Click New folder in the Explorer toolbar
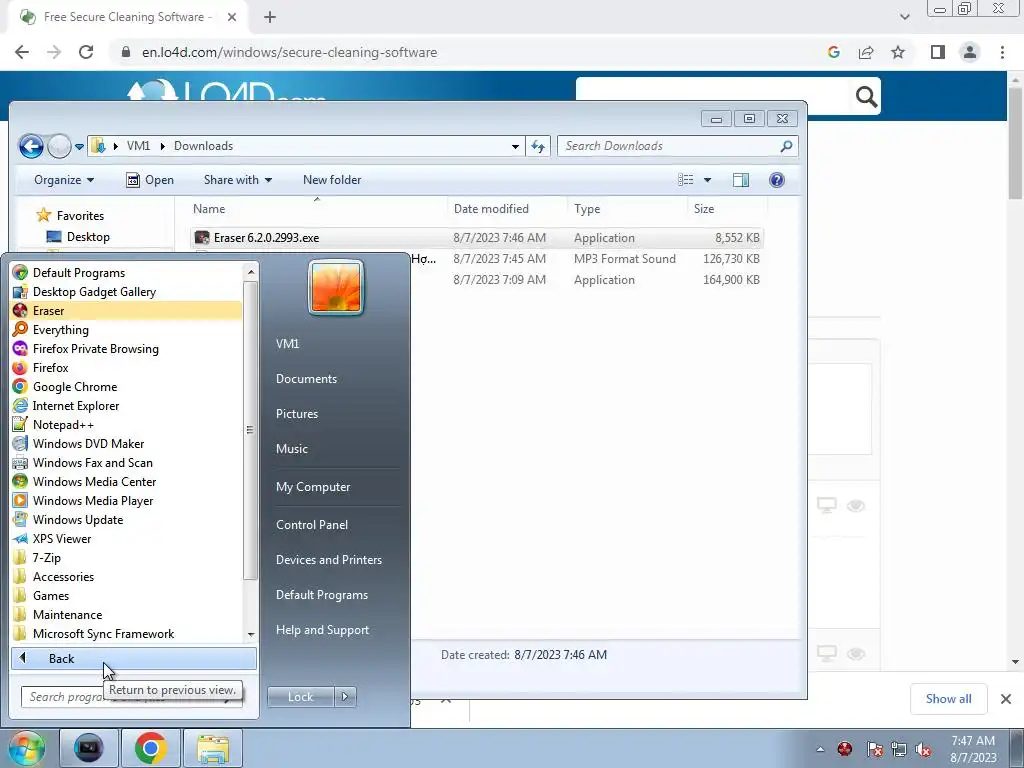Viewport: 1024px width, 768px height. click(332, 180)
